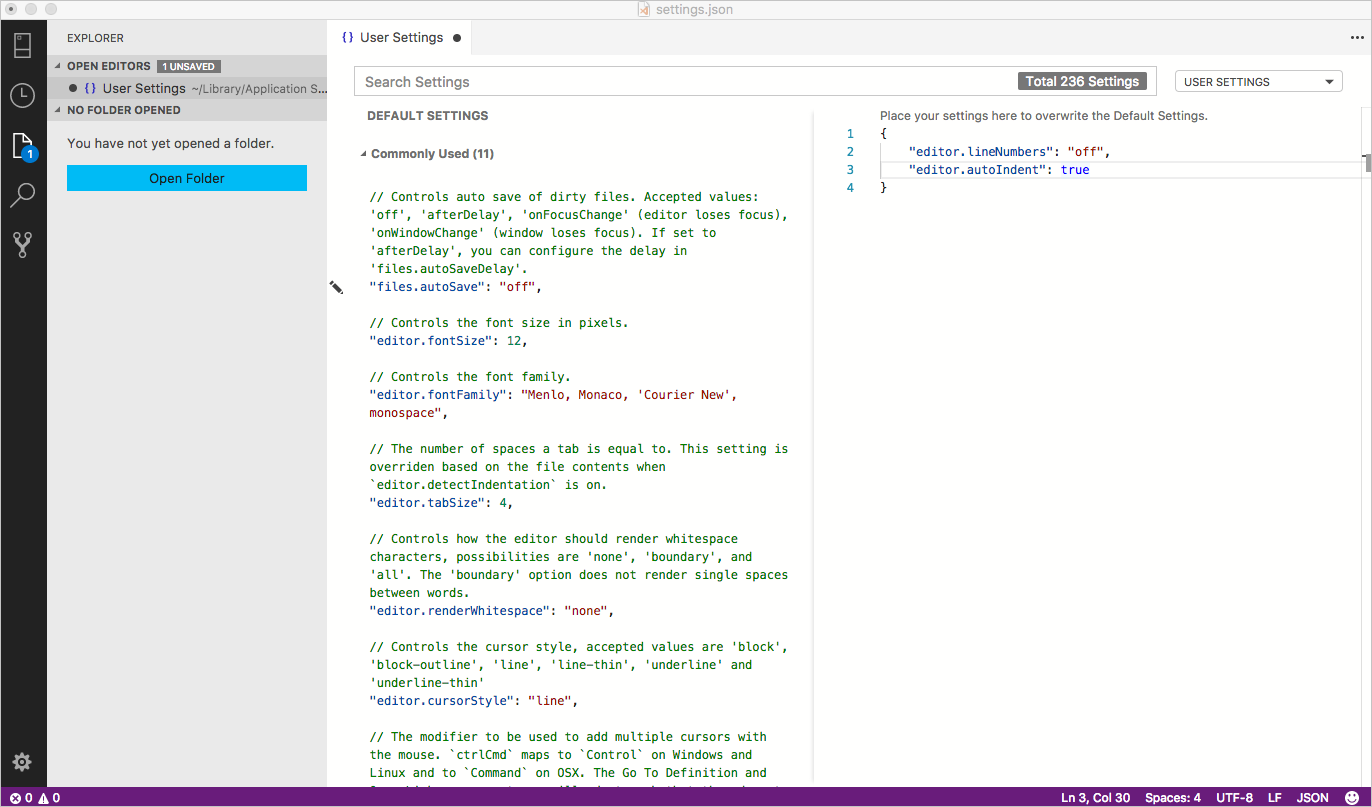The width and height of the screenshot is (1372, 807).
Task: Open the settings gear at bottom left
Action: 22,762
